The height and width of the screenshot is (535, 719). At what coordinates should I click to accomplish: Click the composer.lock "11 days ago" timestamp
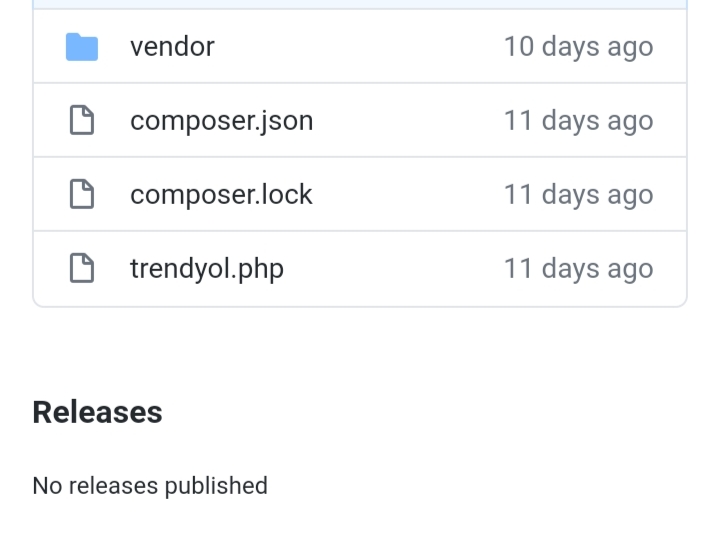click(578, 195)
